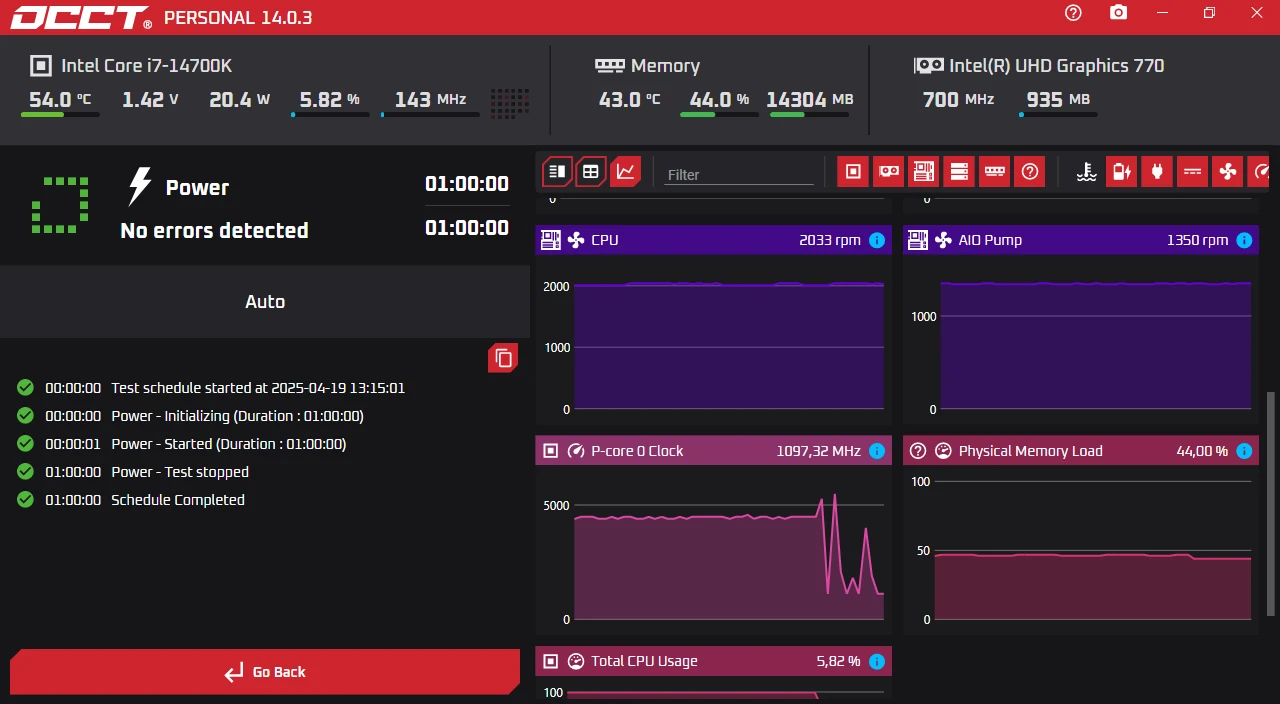This screenshot has height=704, width=1280.
Task: Toggle the graph view button
Action: [626, 172]
